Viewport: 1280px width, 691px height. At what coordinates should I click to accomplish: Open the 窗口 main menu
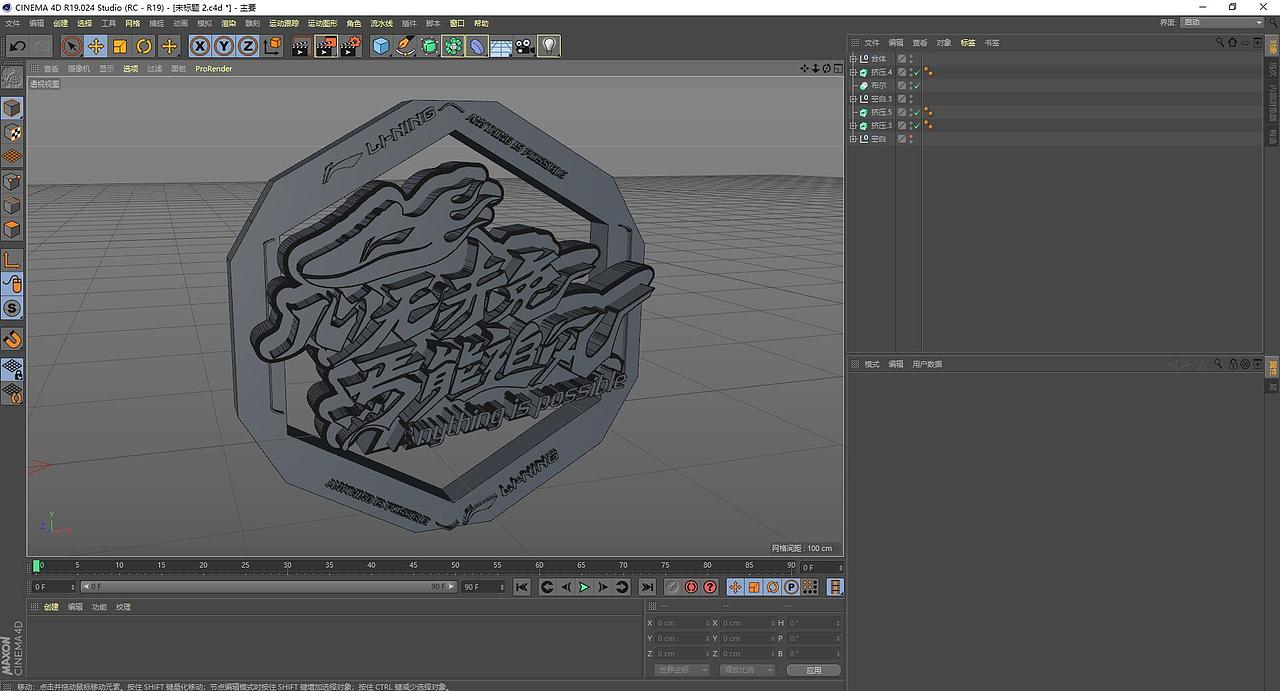(457, 23)
